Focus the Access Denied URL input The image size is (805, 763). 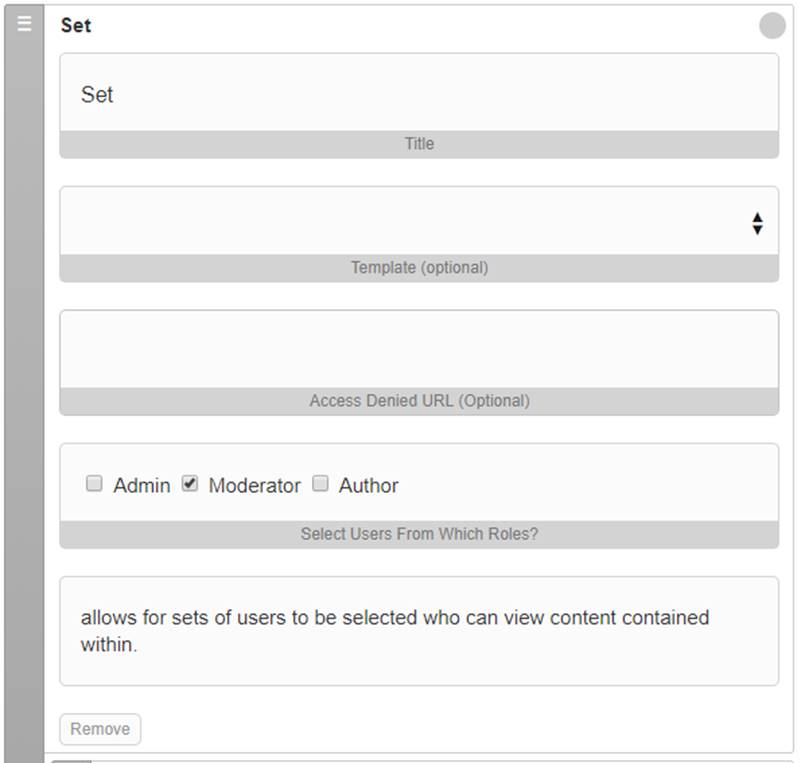pos(419,349)
